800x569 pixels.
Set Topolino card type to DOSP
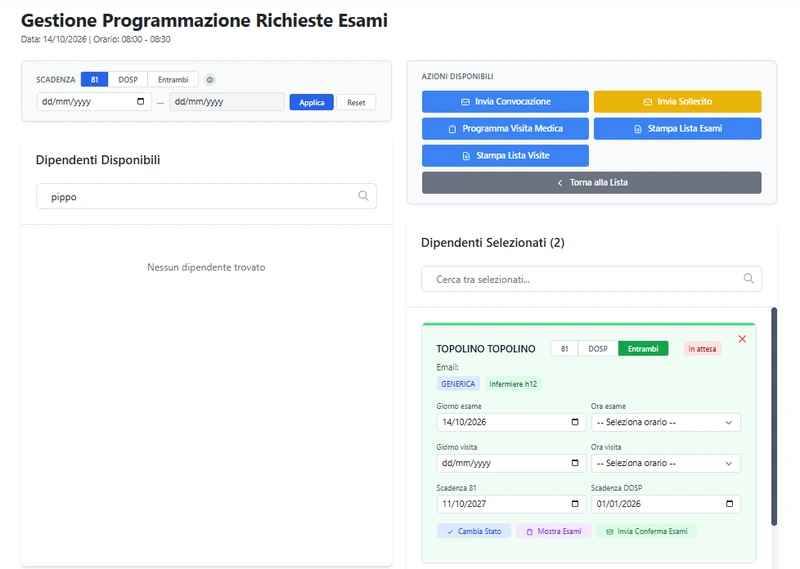[x=598, y=349]
